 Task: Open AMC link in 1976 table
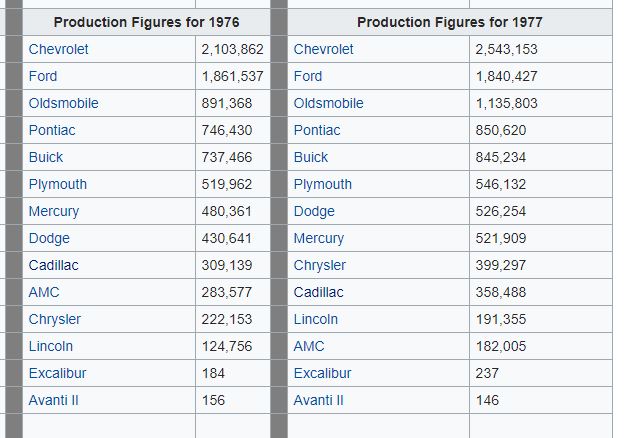(44, 292)
